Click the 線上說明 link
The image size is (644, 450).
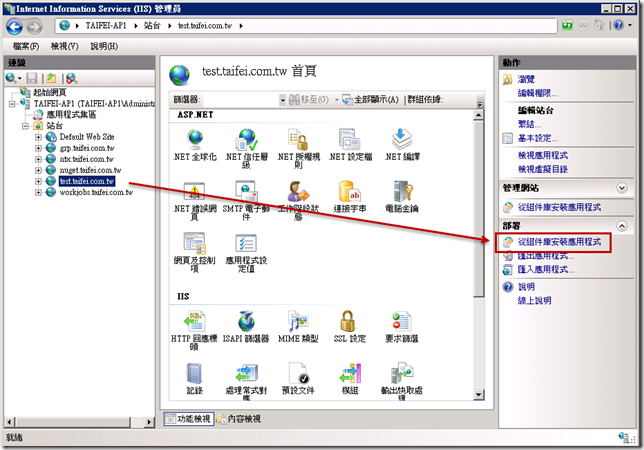point(534,301)
